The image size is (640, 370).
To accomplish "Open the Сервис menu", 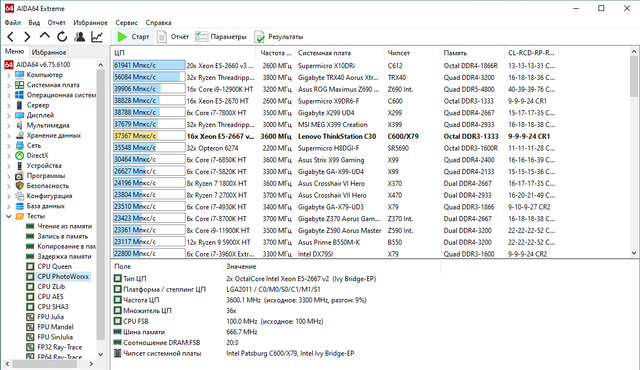I will [126, 22].
